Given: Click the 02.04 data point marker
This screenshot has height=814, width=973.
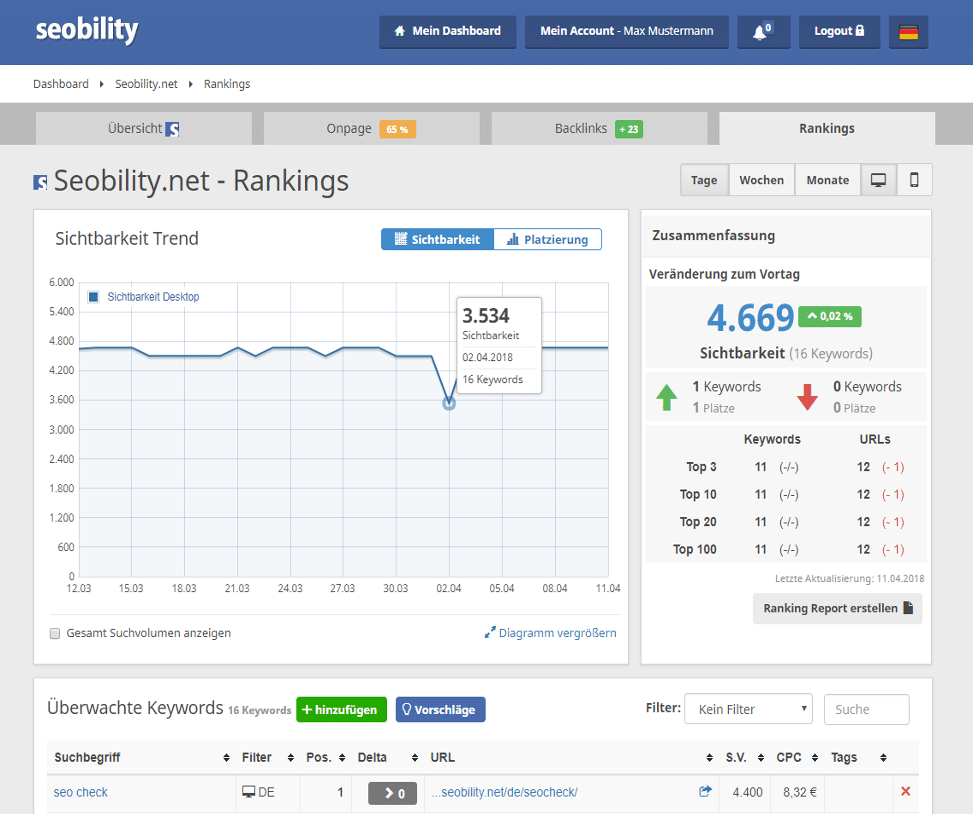Looking at the screenshot, I should tap(449, 404).
